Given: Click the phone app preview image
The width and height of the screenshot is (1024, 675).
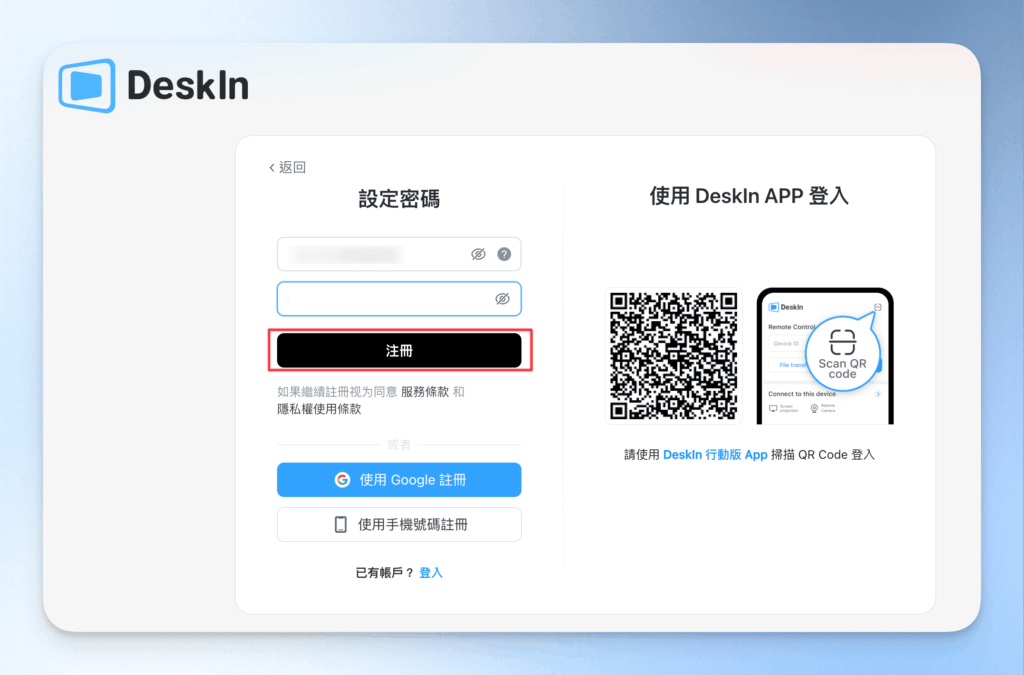Looking at the screenshot, I should [x=825, y=356].
